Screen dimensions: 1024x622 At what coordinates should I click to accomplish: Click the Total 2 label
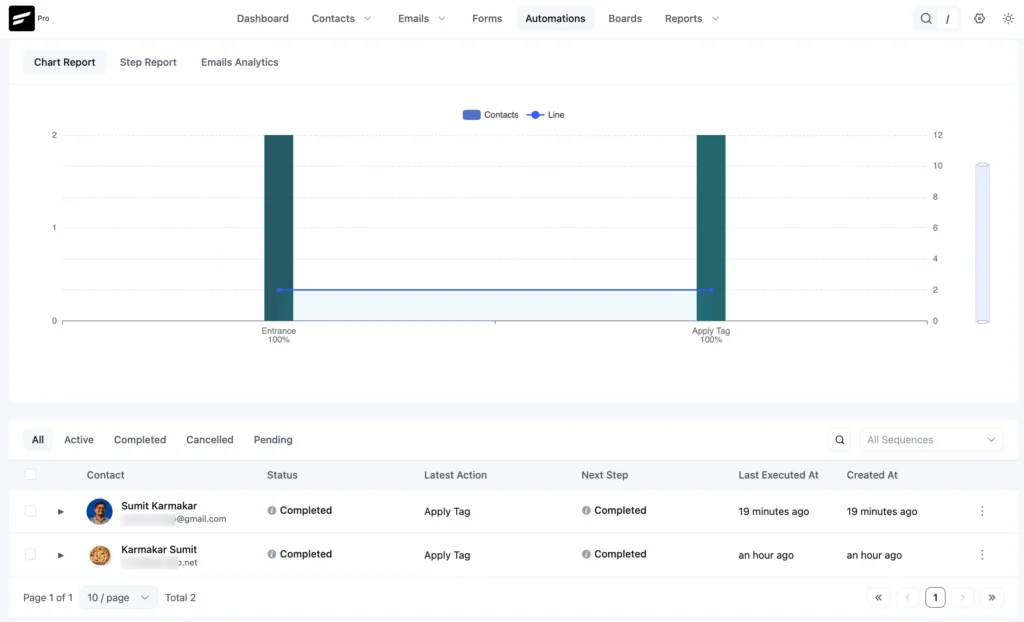180,597
